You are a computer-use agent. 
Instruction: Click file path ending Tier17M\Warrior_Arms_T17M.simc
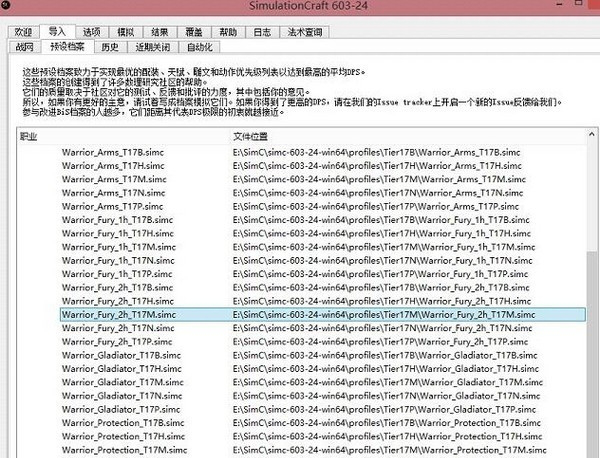point(379,179)
